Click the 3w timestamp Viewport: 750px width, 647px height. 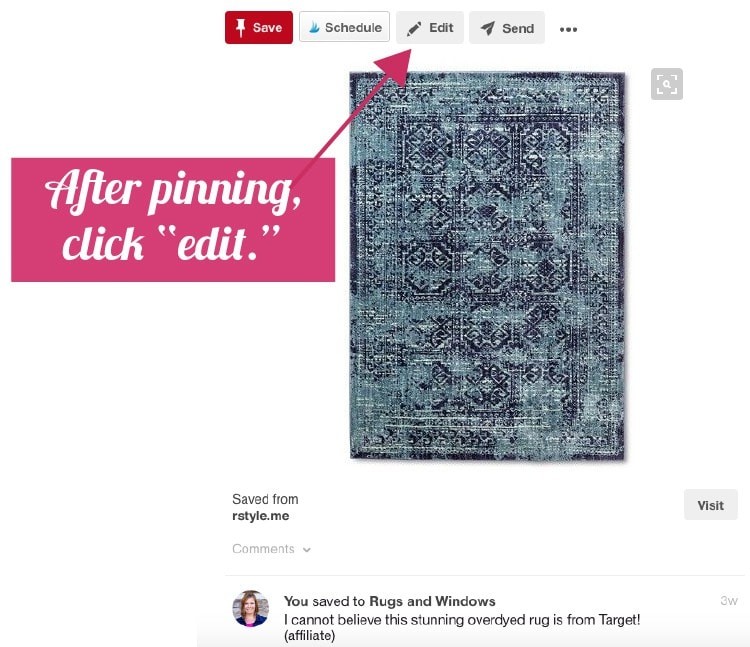point(728,601)
